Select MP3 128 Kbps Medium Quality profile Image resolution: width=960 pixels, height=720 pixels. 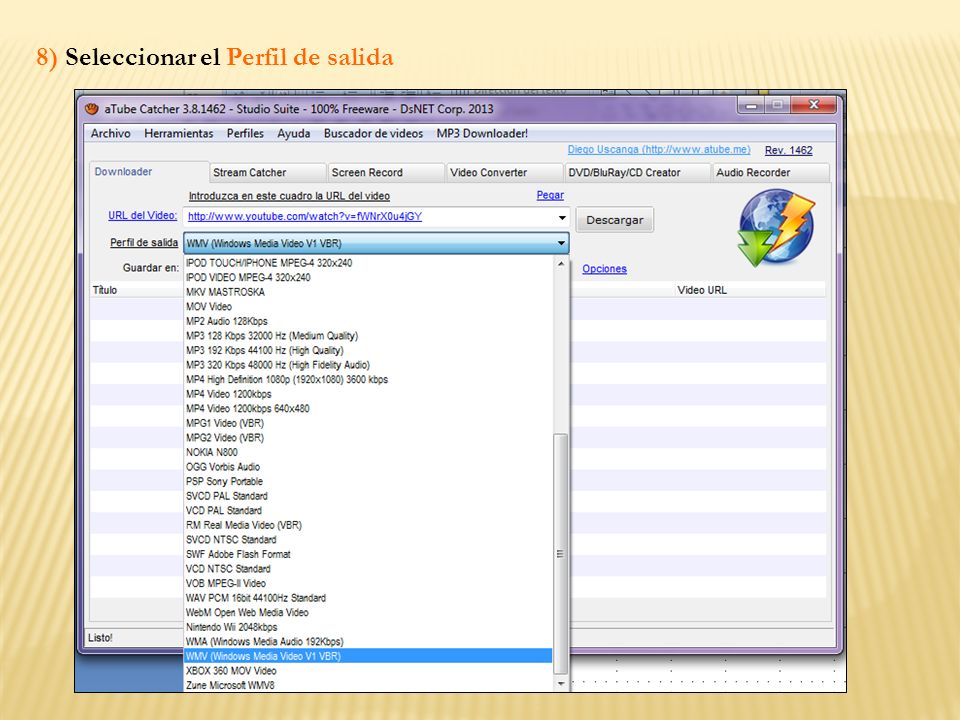368,336
